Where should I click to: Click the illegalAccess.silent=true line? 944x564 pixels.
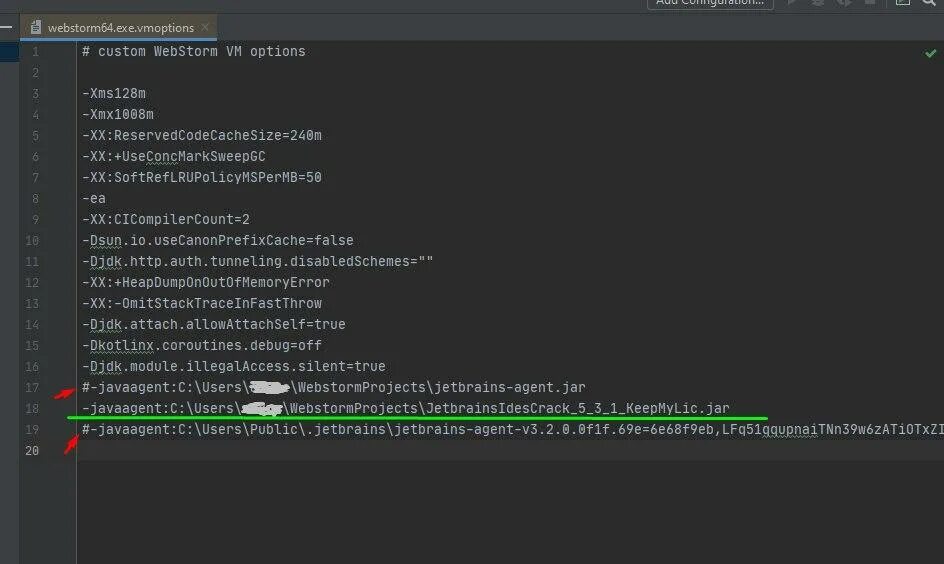pos(234,367)
